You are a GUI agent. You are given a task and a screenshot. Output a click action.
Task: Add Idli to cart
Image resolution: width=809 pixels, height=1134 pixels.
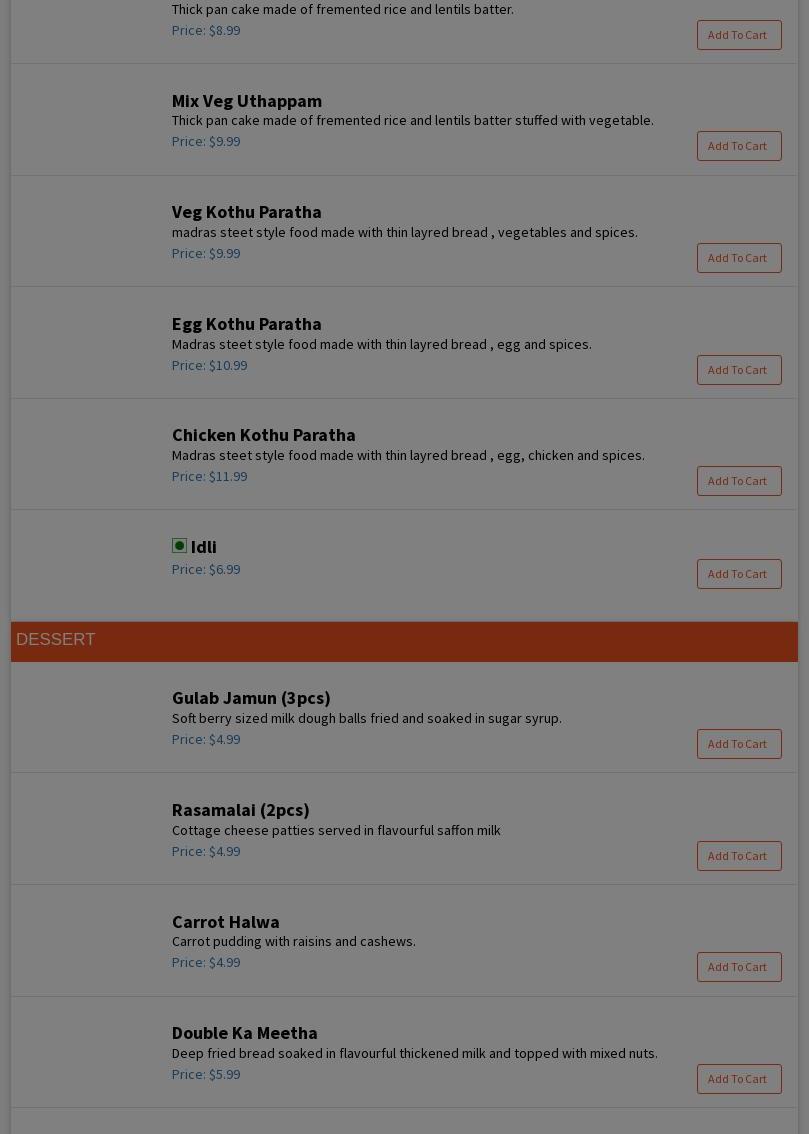pos(738,574)
